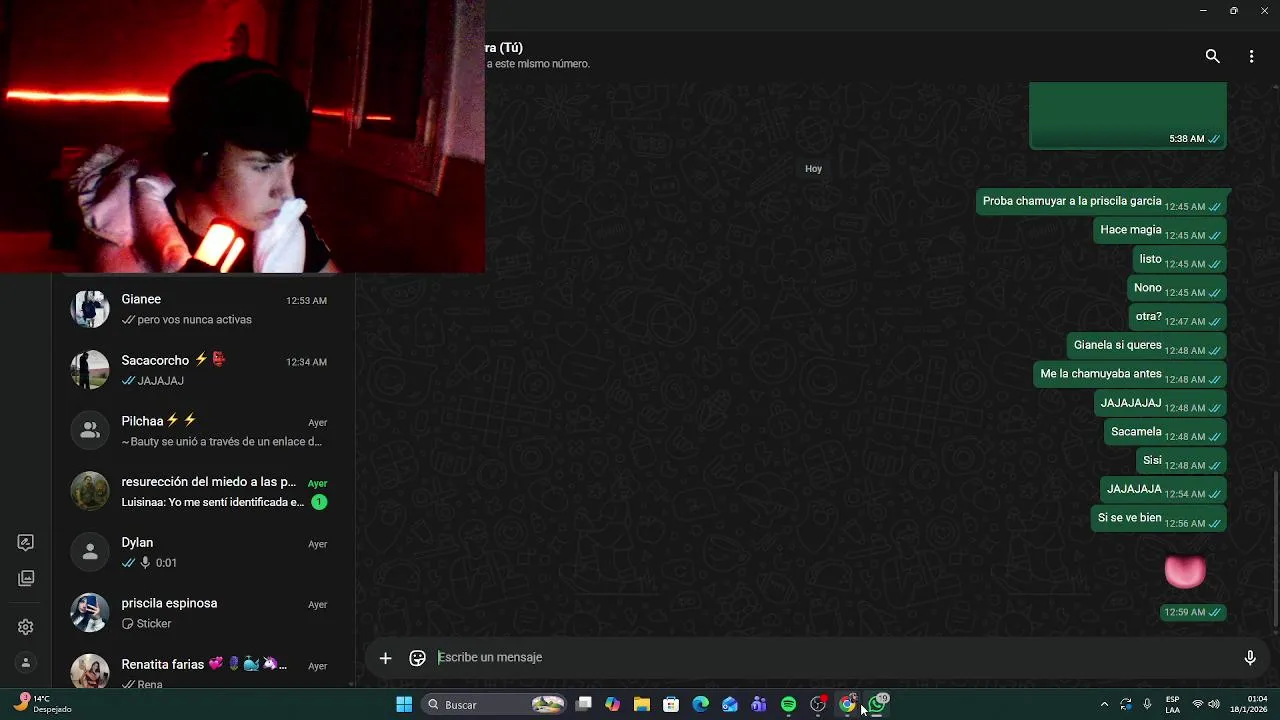Click the 'Hace magia' message
The image size is (1280, 720).
pos(1160,231)
